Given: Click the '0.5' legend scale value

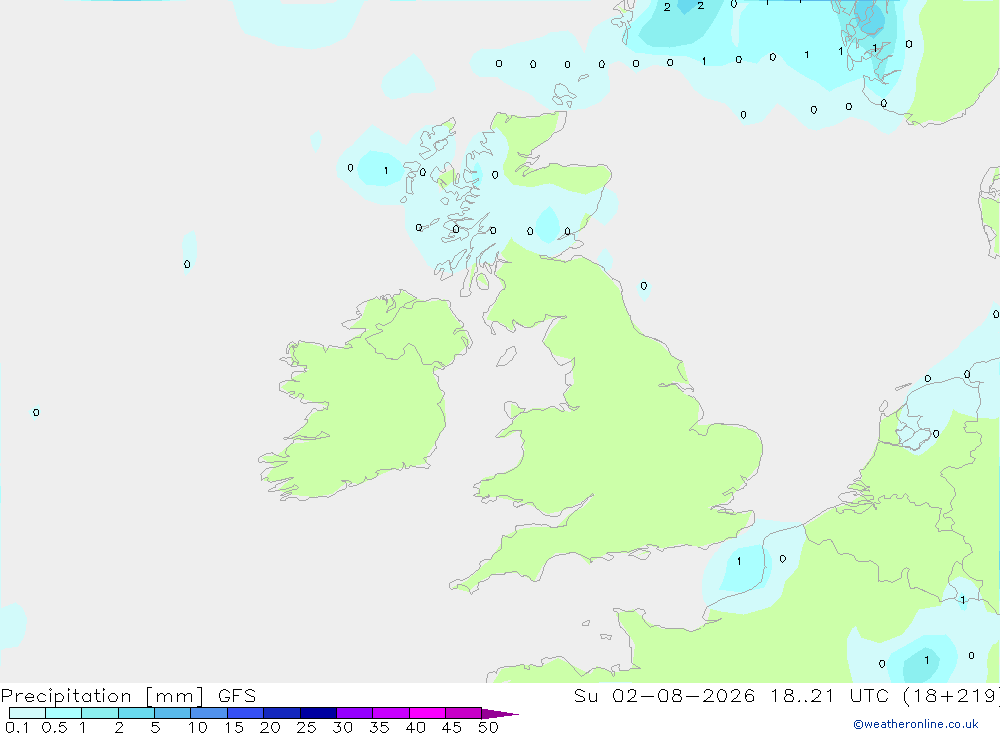Looking at the screenshot, I should (x=54, y=727).
